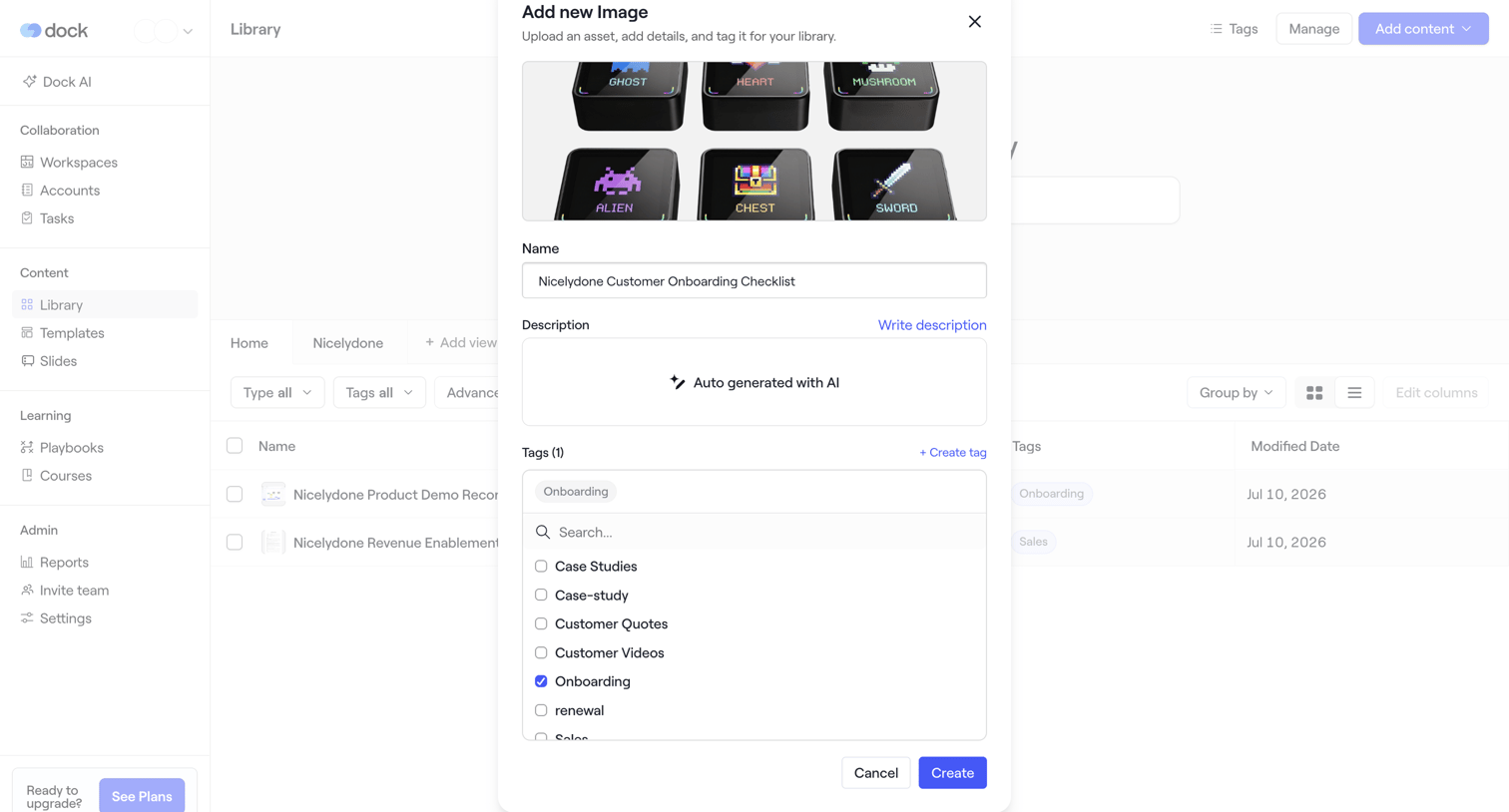Open Dock AI sparkle icon
This screenshot has width=1509, height=812.
[x=29, y=82]
